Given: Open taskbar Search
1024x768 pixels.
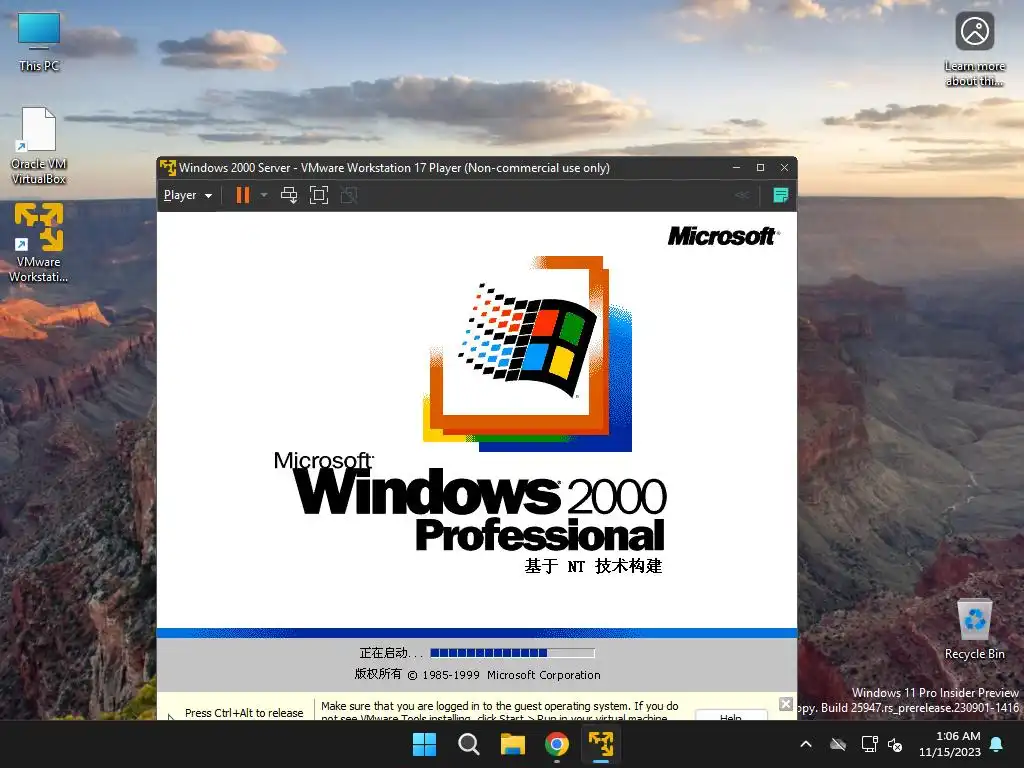Looking at the screenshot, I should tap(468, 744).
